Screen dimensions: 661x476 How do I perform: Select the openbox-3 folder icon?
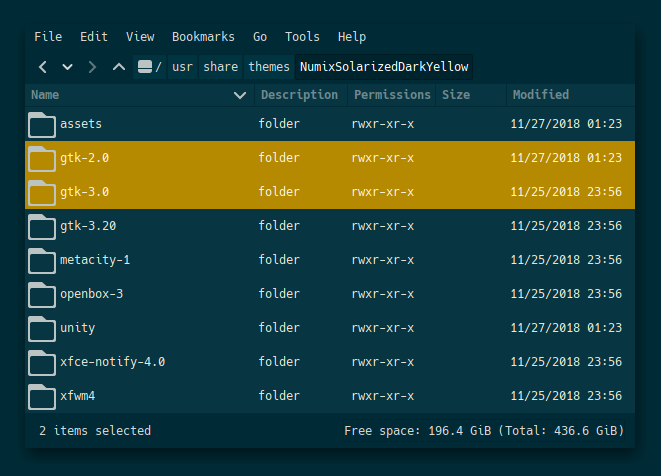42,294
